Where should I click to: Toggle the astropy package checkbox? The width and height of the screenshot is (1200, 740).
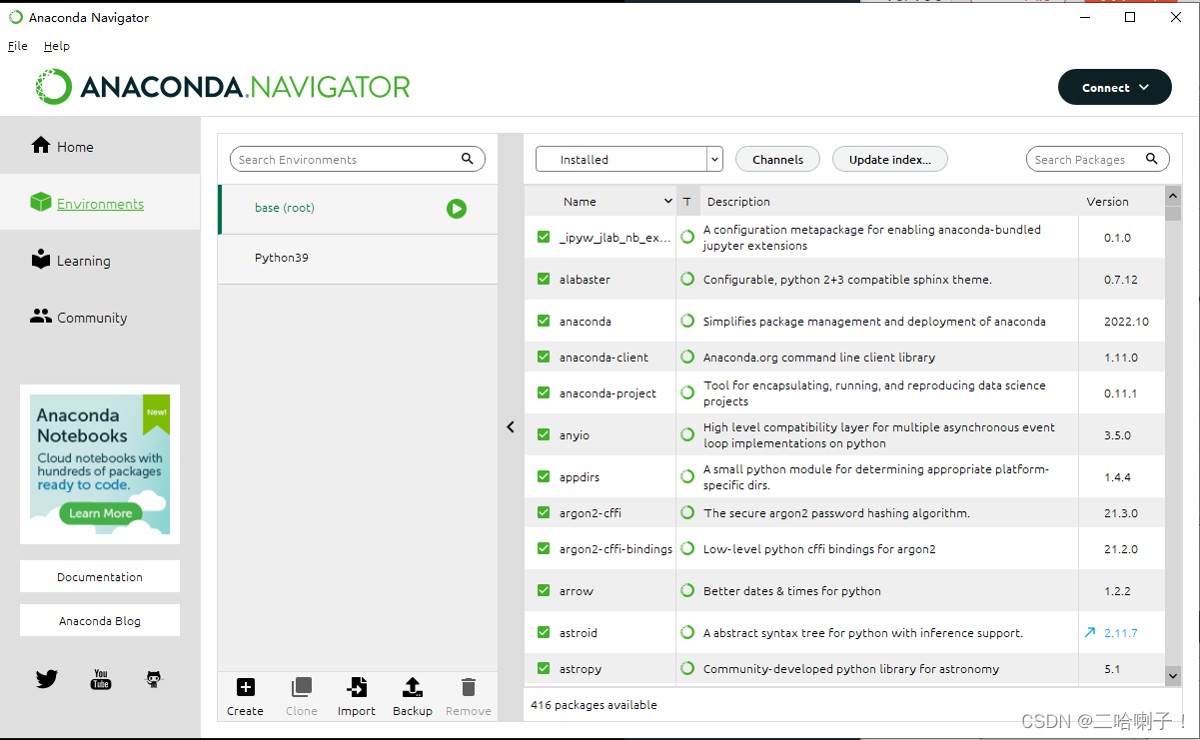click(x=543, y=669)
